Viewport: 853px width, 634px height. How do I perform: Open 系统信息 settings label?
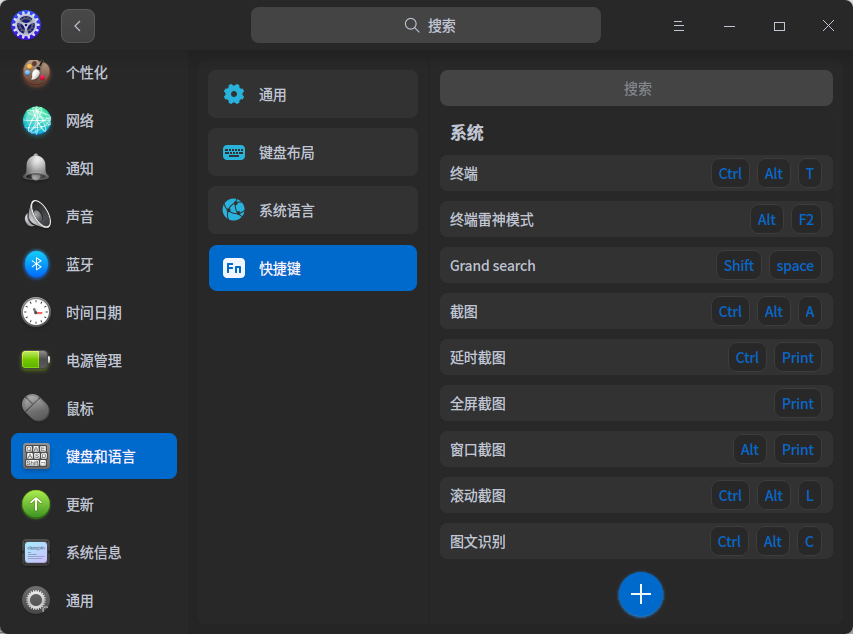(x=94, y=553)
